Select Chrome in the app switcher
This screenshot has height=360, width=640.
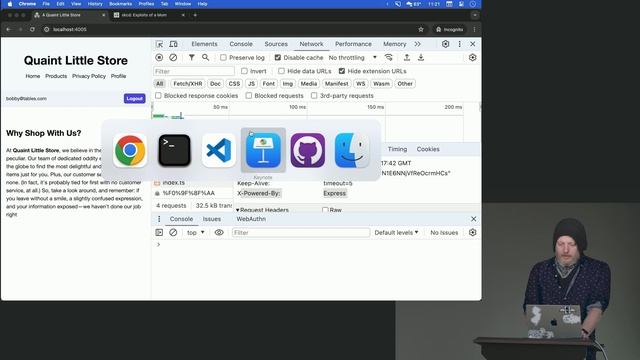pyautogui.click(x=130, y=151)
